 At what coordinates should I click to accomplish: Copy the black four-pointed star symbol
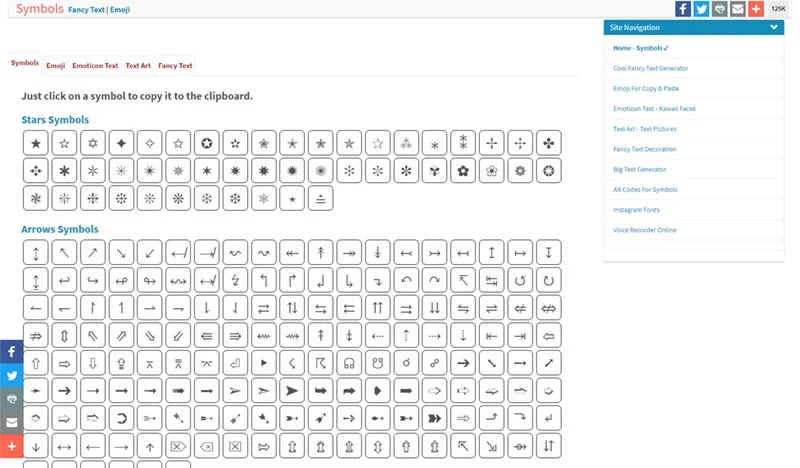[x=121, y=143]
